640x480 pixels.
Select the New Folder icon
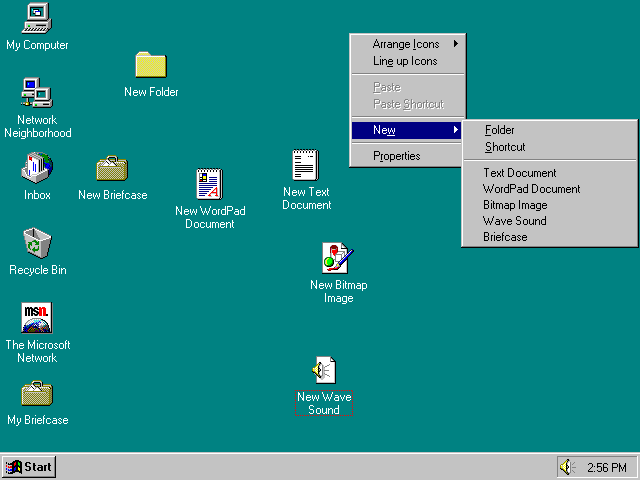(x=151, y=64)
